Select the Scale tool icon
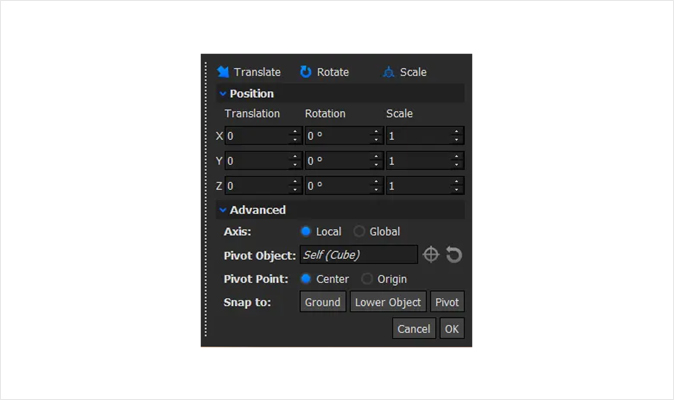674x400 pixels. pyautogui.click(x=389, y=72)
